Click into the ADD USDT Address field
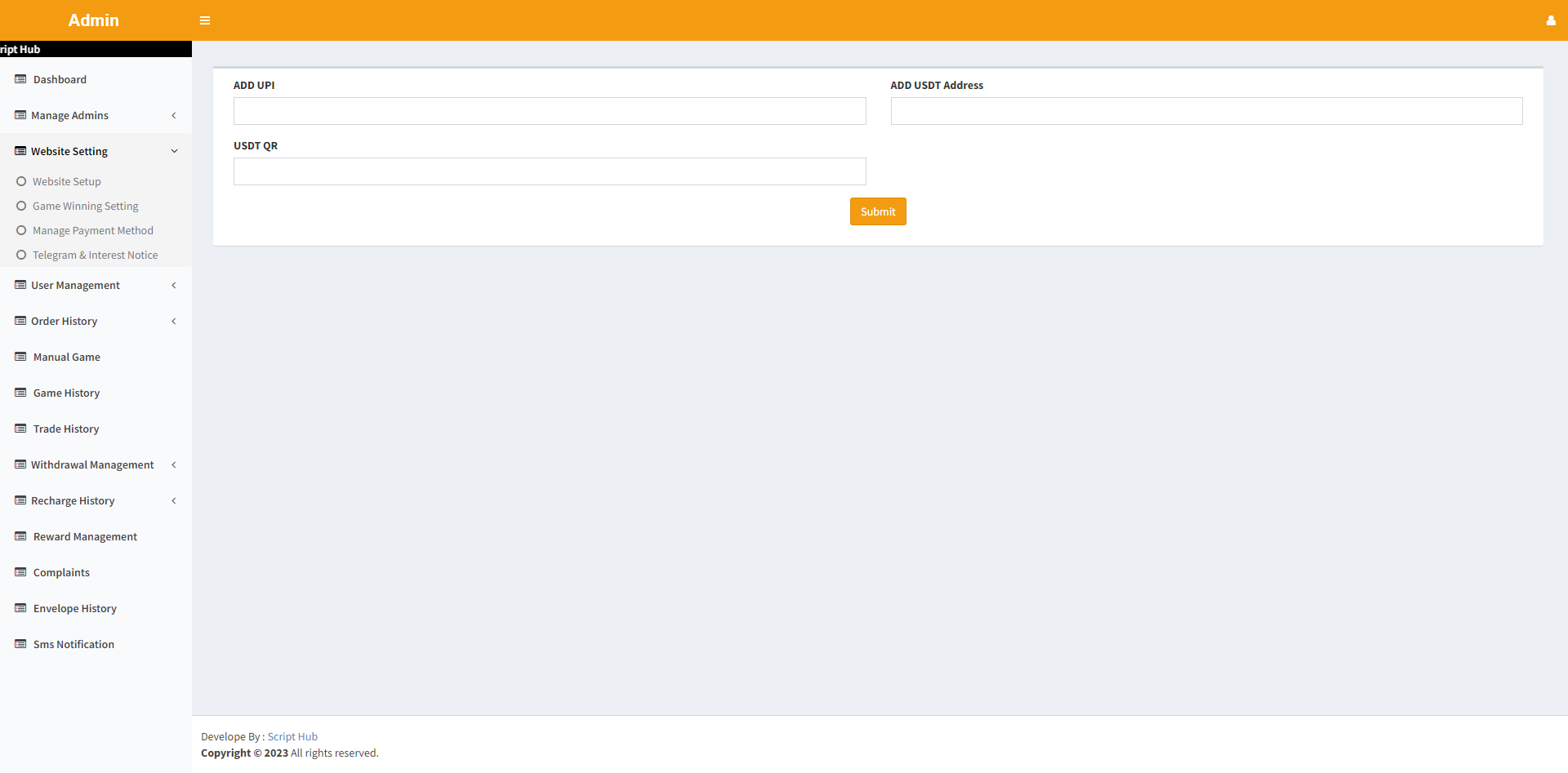Screen dimensions: 1568x773 click(1206, 111)
